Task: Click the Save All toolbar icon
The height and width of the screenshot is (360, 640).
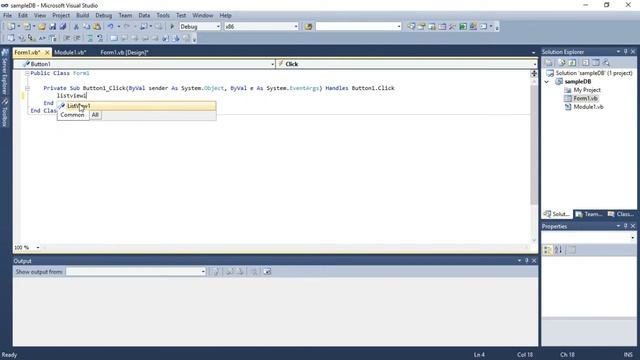Action: (62, 27)
